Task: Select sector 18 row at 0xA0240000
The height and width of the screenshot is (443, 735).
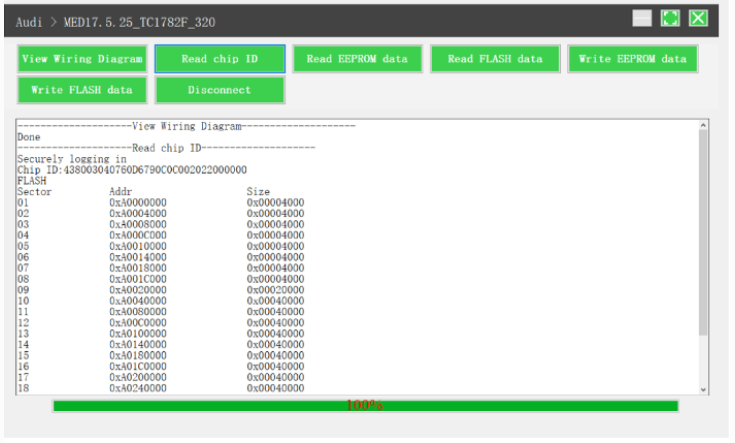Action: tap(160, 388)
